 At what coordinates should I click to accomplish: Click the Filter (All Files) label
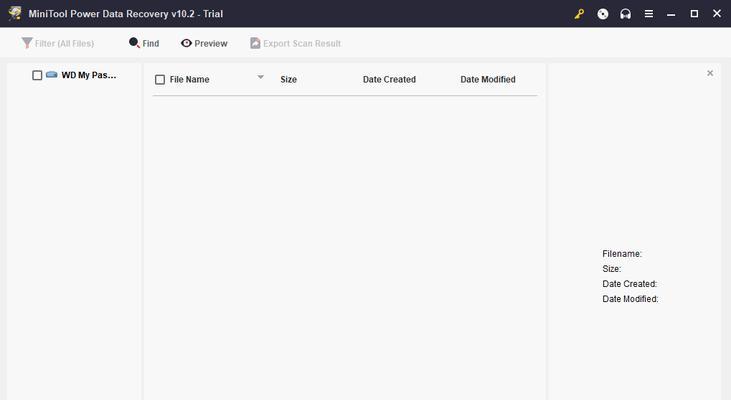point(64,43)
